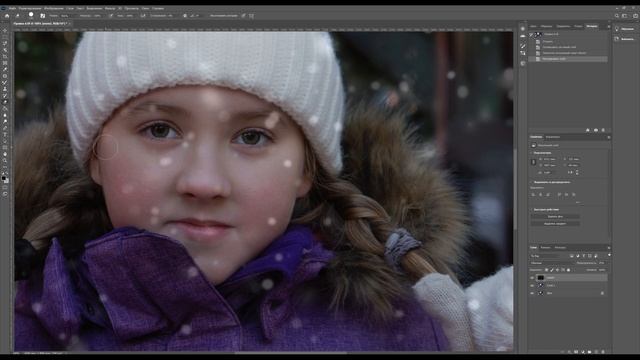Open the Filter menu
640x360 pixels.
(110, 8)
